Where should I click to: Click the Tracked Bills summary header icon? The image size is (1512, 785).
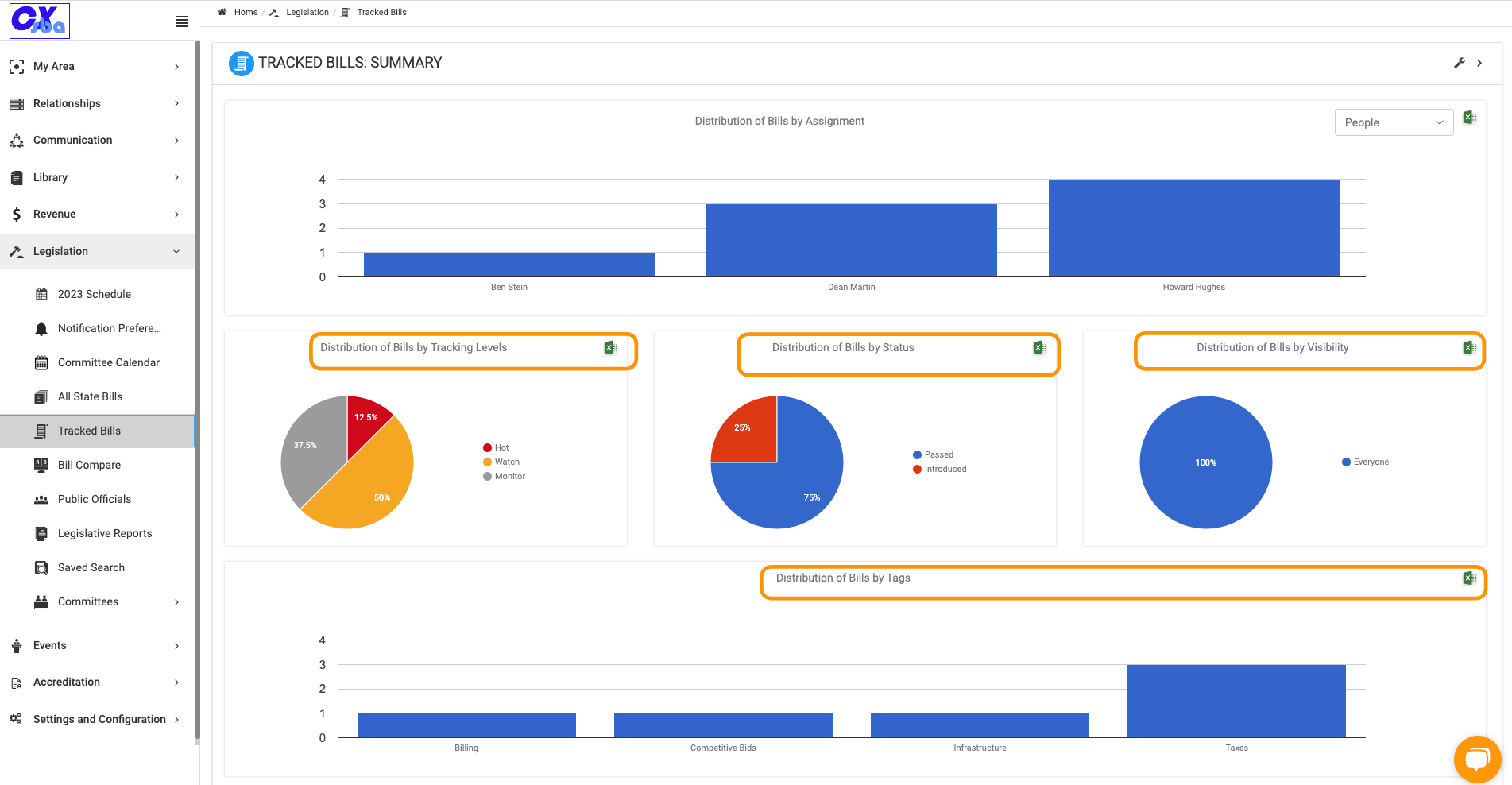point(242,63)
